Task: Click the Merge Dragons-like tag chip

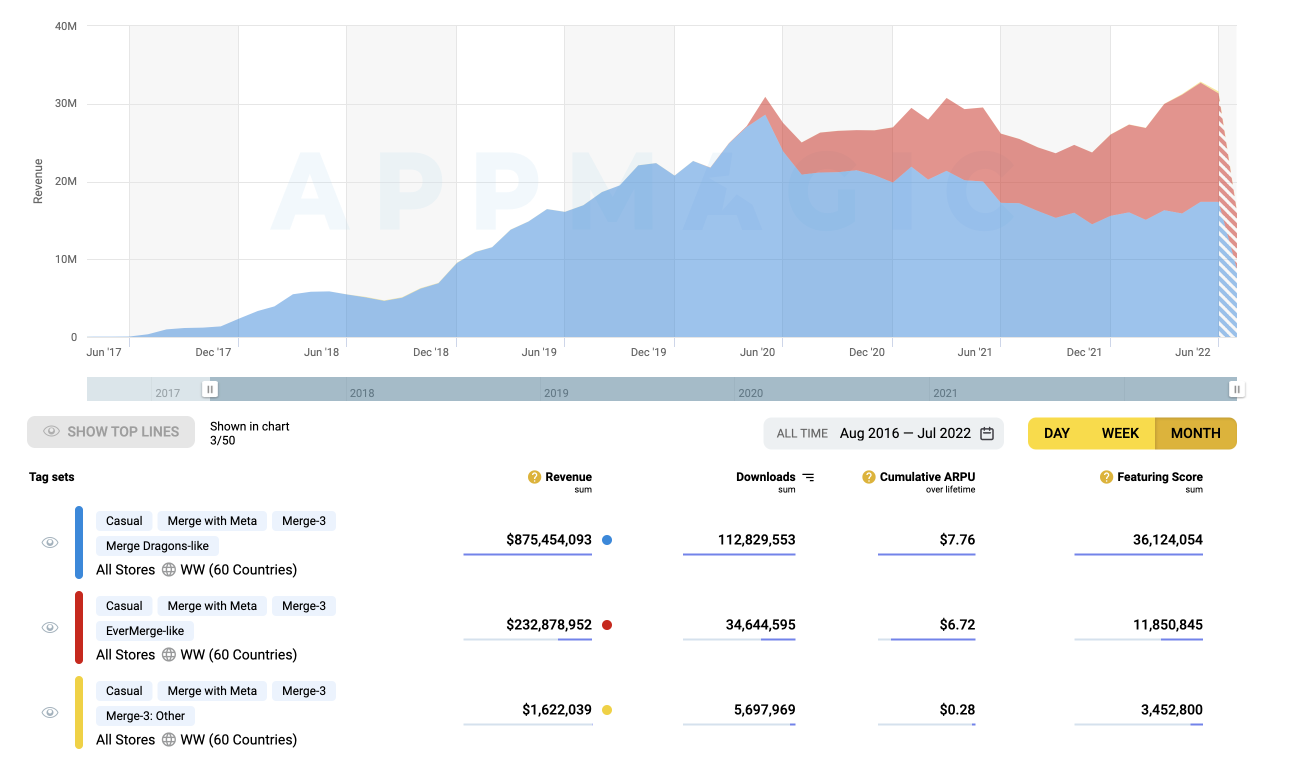Action: (x=157, y=546)
